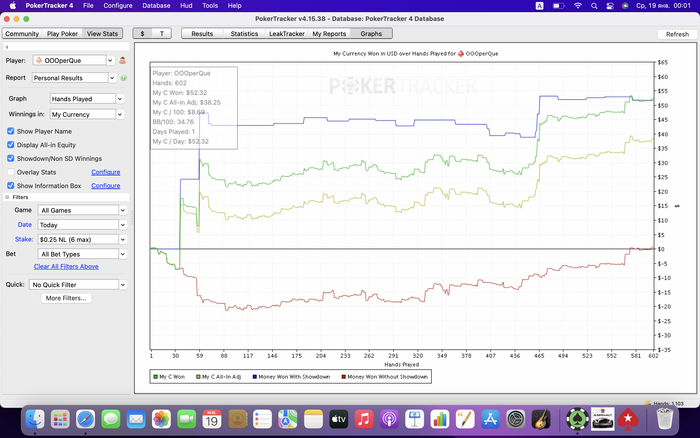Screen dimensions: 700x438
Task: Click Configure link next to Overlay Stats
Action: pos(106,172)
